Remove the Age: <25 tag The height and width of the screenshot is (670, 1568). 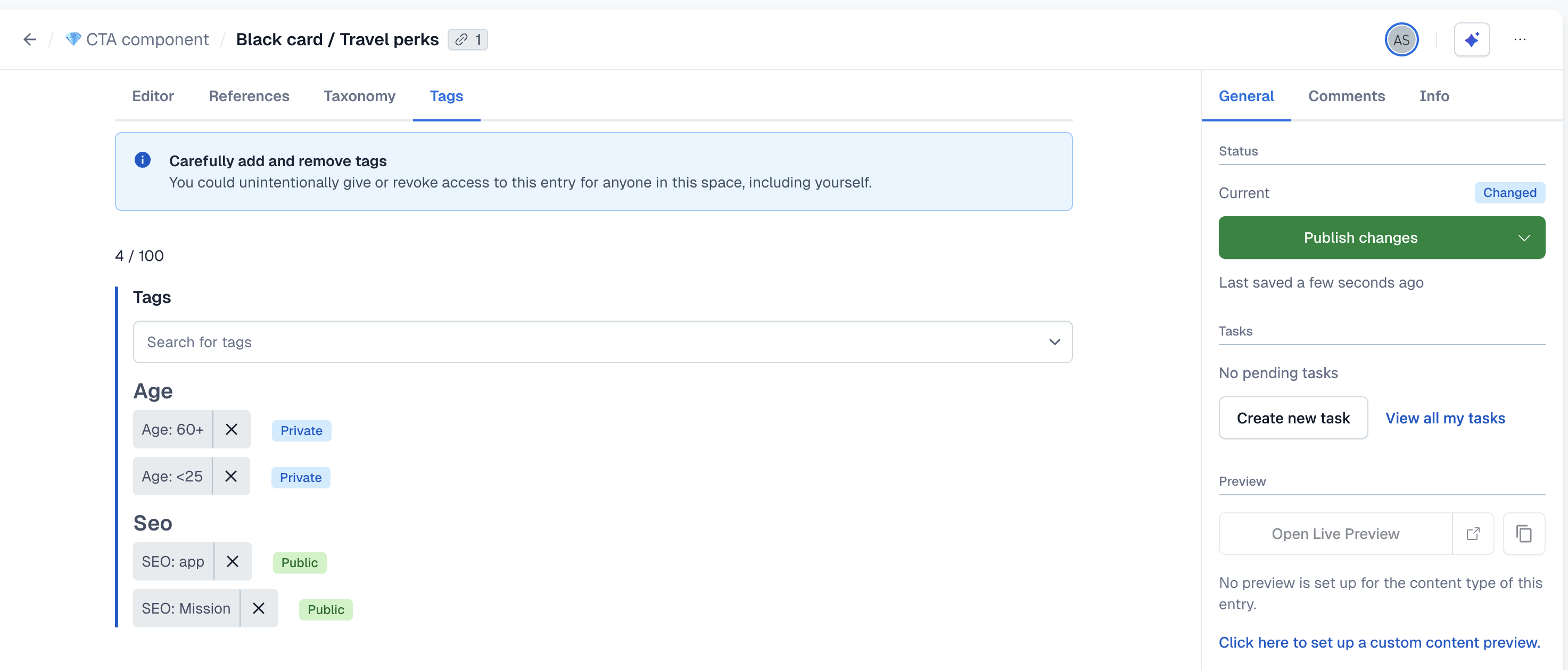click(x=230, y=476)
